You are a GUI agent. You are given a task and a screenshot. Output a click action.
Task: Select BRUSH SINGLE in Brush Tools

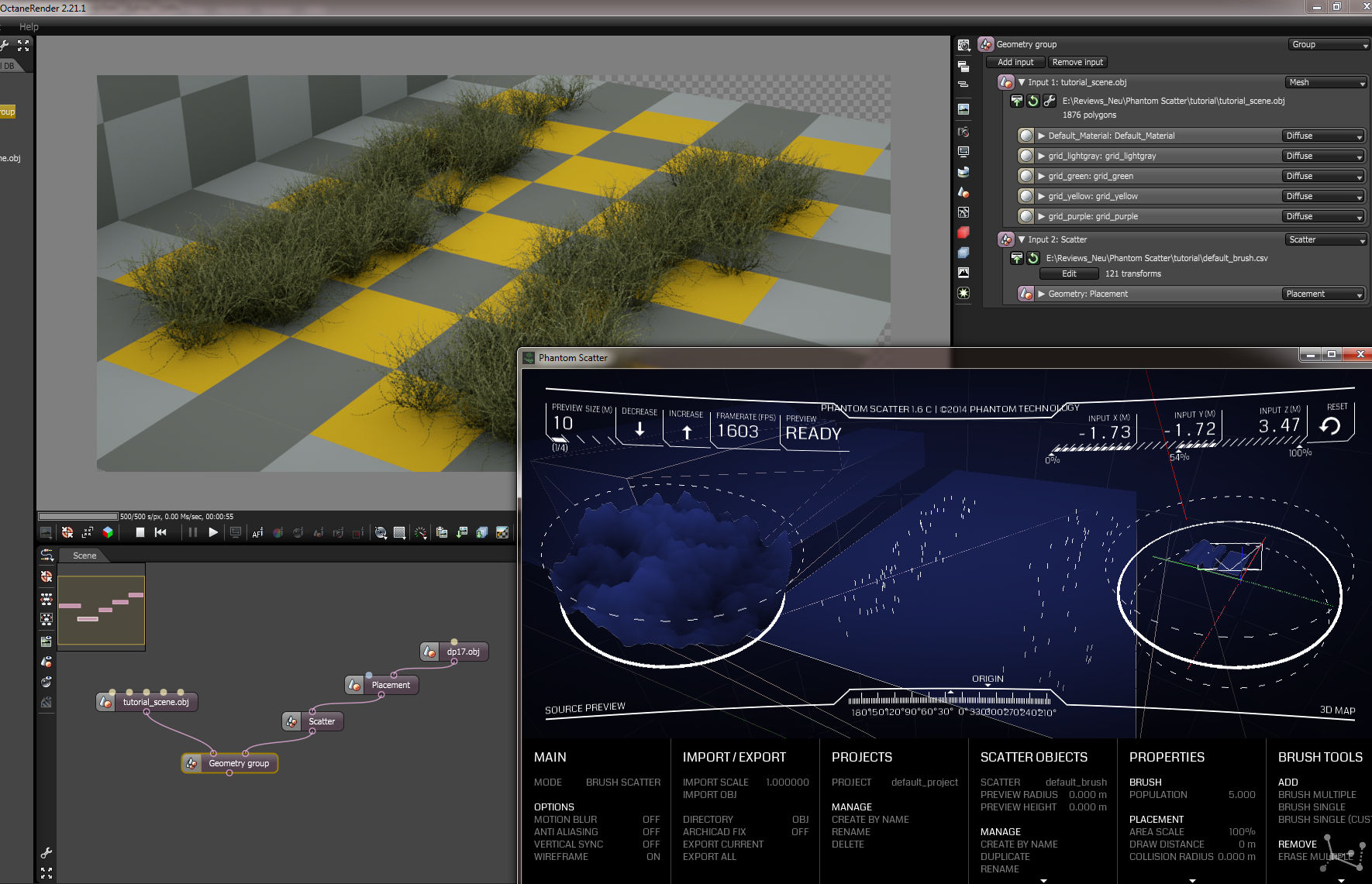pyautogui.click(x=1312, y=807)
